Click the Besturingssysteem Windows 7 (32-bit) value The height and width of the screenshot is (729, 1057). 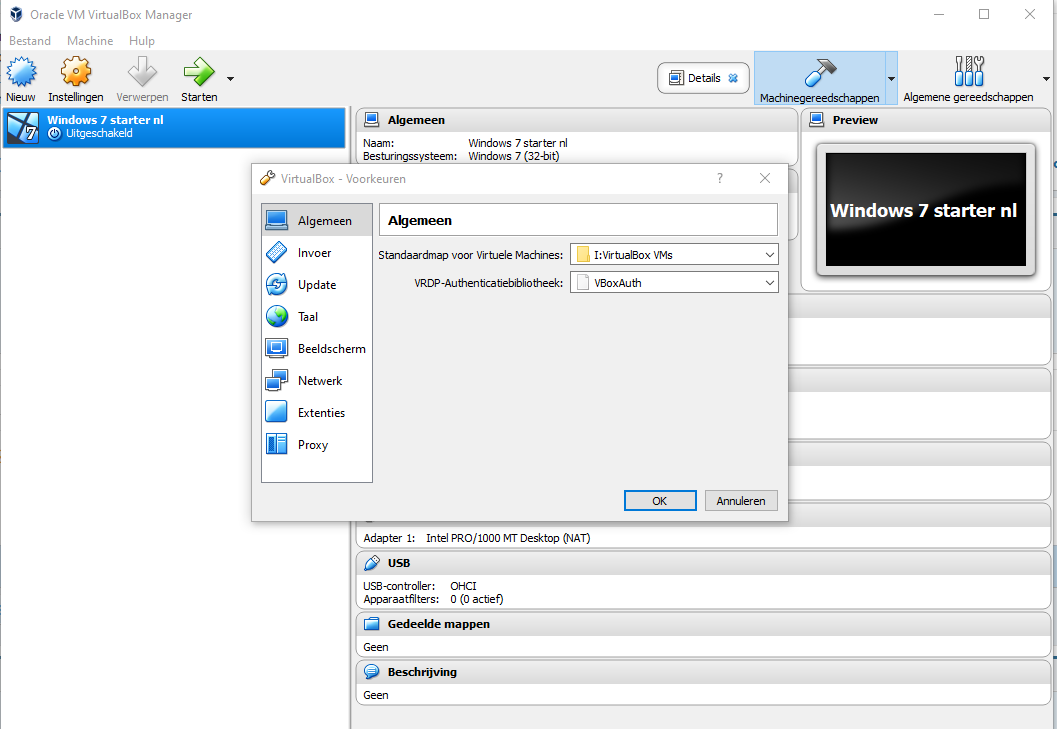(514, 156)
